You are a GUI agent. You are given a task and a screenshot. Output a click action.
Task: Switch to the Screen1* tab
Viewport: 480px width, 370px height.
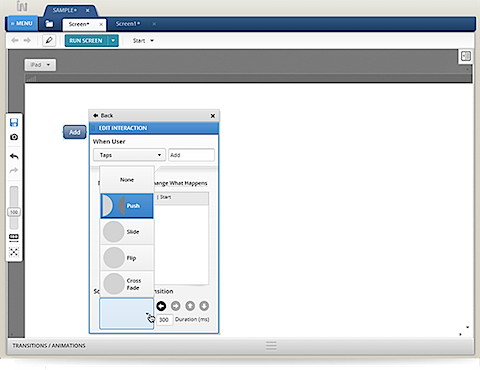[128, 24]
